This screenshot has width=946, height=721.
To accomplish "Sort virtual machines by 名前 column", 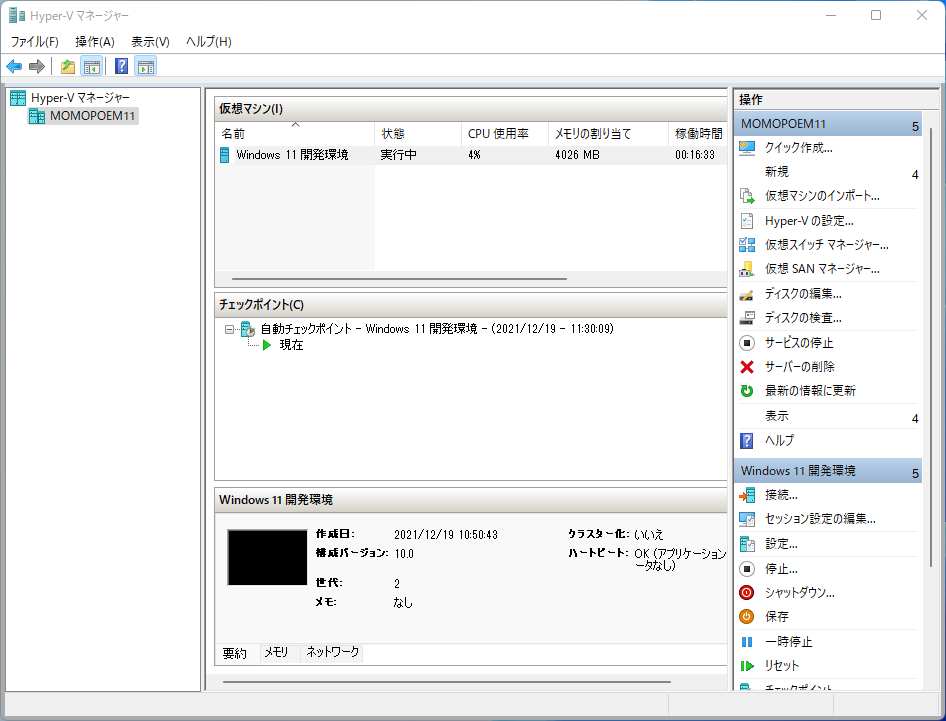I will point(294,134).
